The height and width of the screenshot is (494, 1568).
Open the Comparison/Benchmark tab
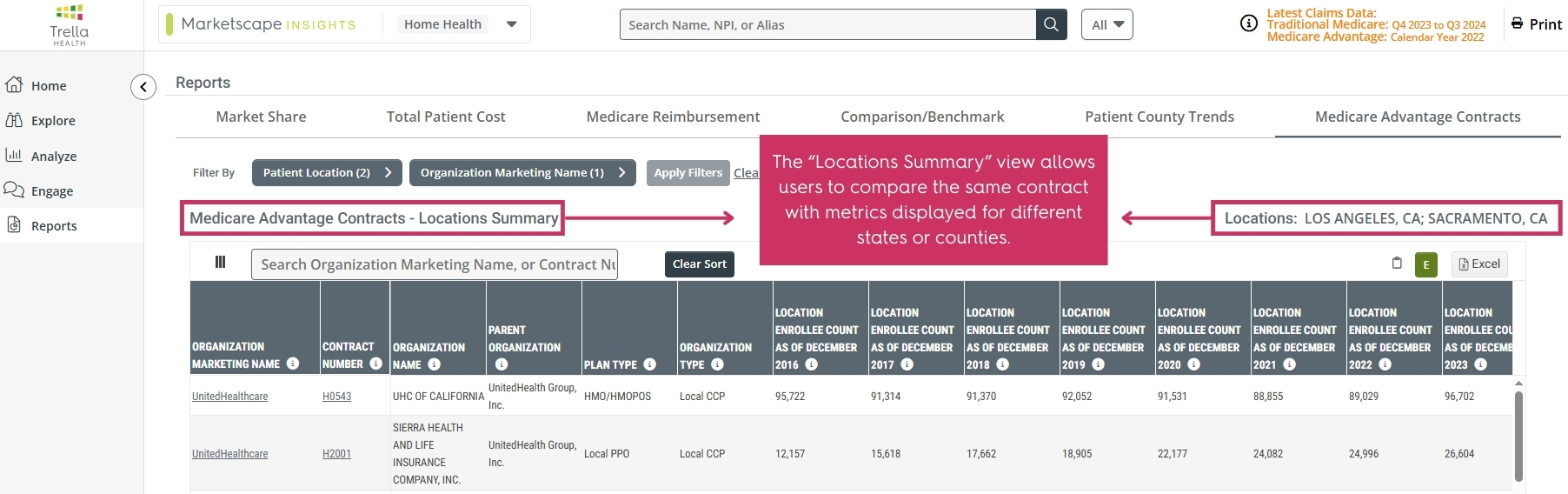coord(922,117)
